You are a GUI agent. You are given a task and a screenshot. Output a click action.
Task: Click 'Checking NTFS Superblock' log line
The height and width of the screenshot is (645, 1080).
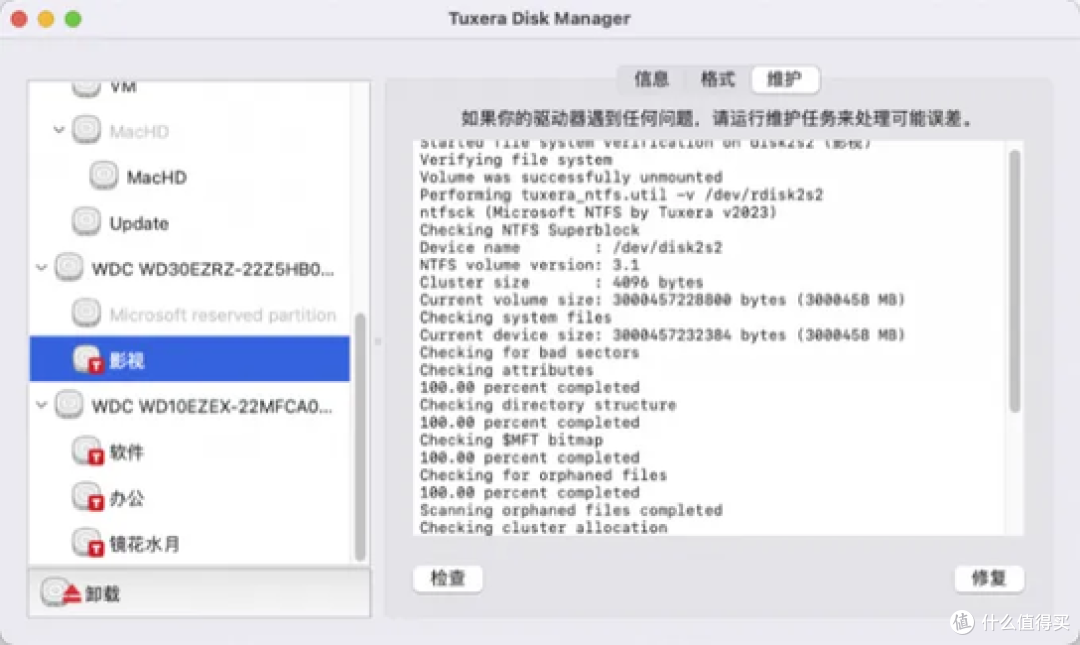pos(529,229)
